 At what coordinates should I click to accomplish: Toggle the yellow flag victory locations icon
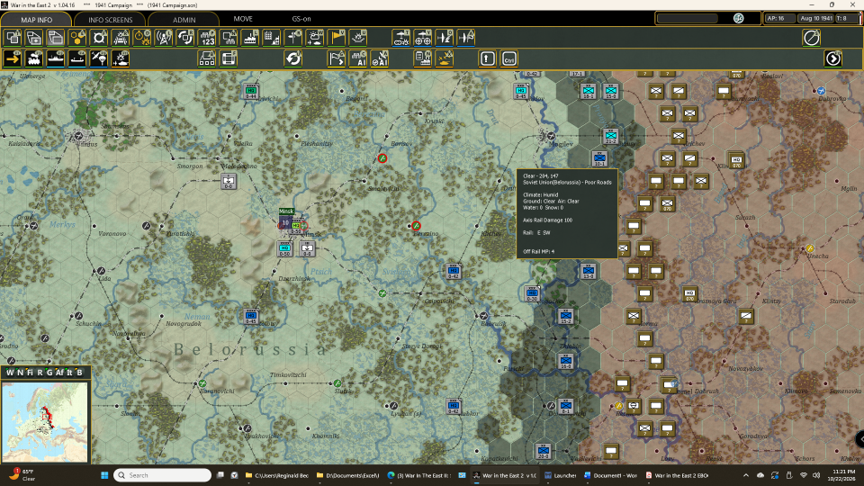[x=337, y=38]
